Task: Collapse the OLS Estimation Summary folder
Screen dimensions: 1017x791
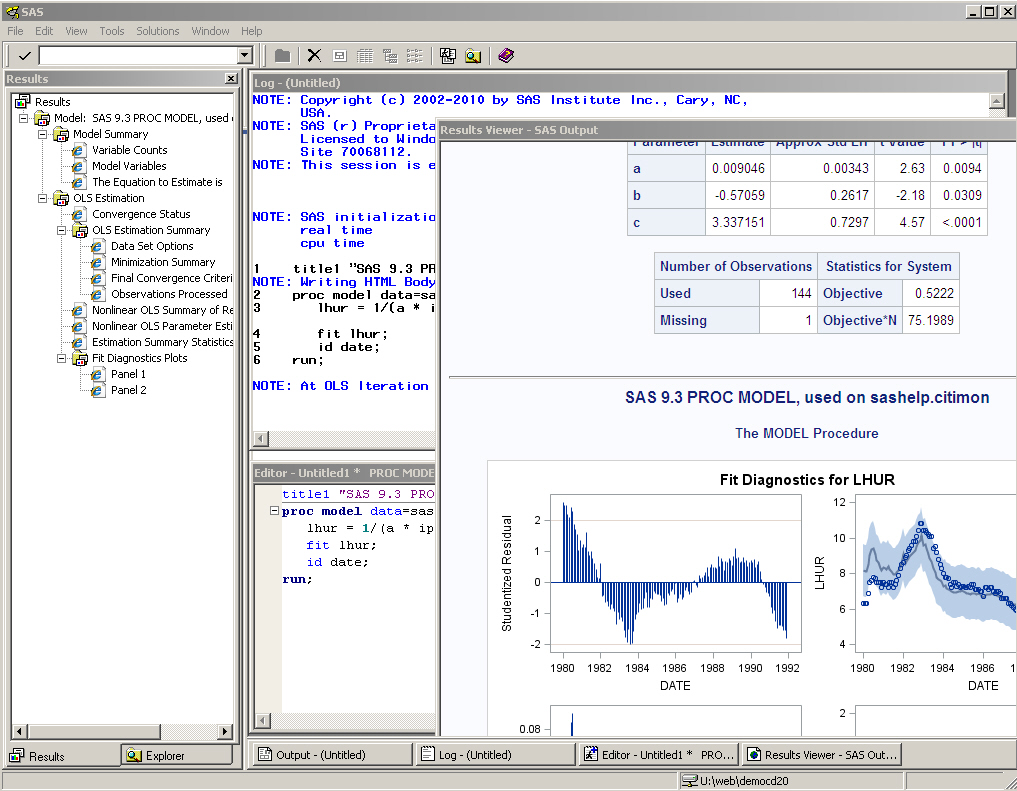Action: click(61, 230)
